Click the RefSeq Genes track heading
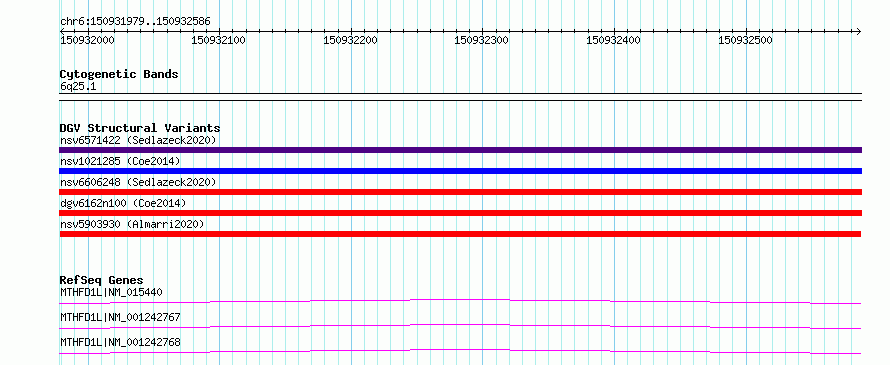890x365 pixels. coord(101,280)
